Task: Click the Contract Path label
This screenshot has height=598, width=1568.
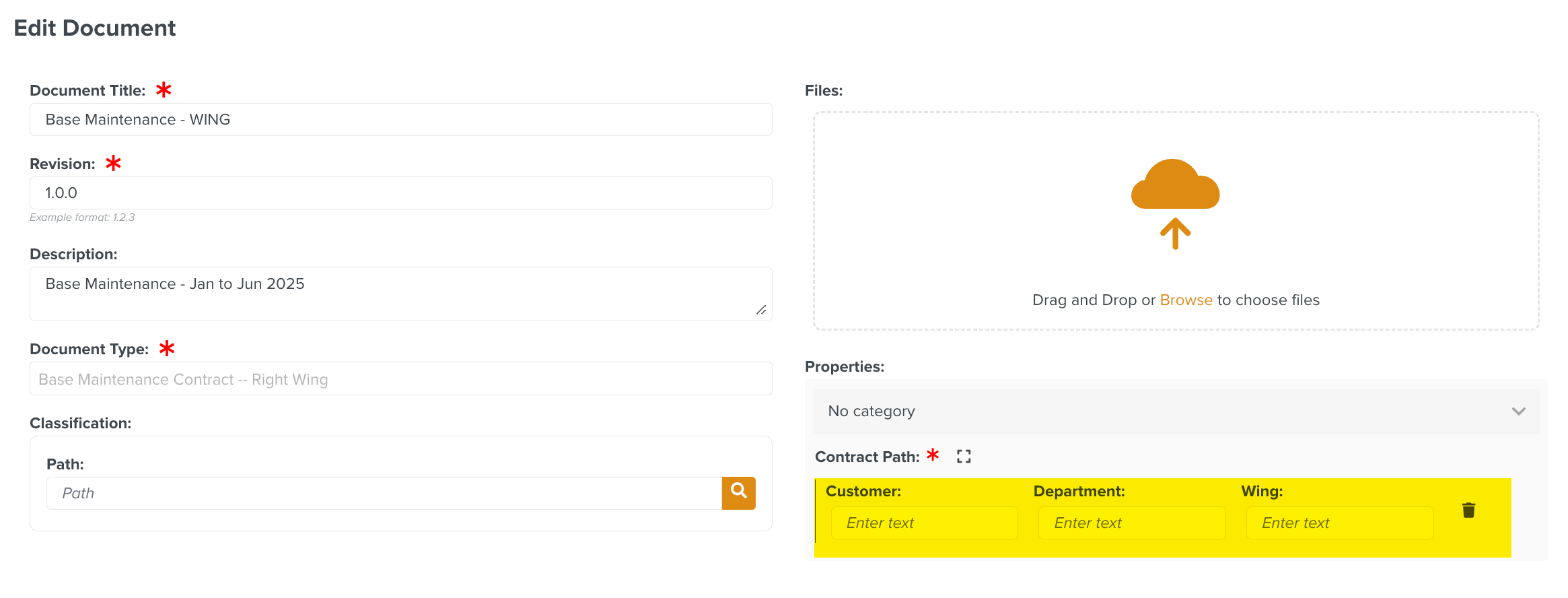Action: point(867,457)
